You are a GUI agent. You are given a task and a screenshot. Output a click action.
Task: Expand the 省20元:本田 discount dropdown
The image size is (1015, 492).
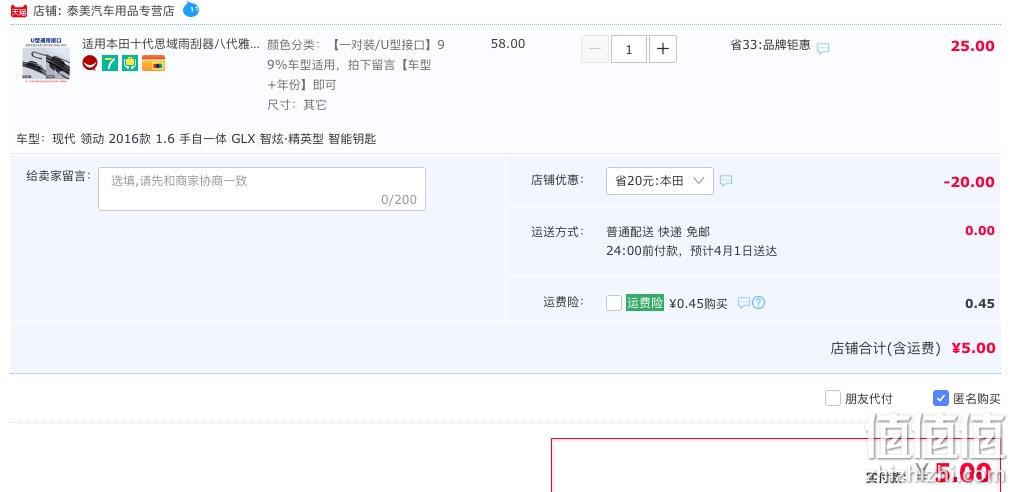click(x=660, y=181)
